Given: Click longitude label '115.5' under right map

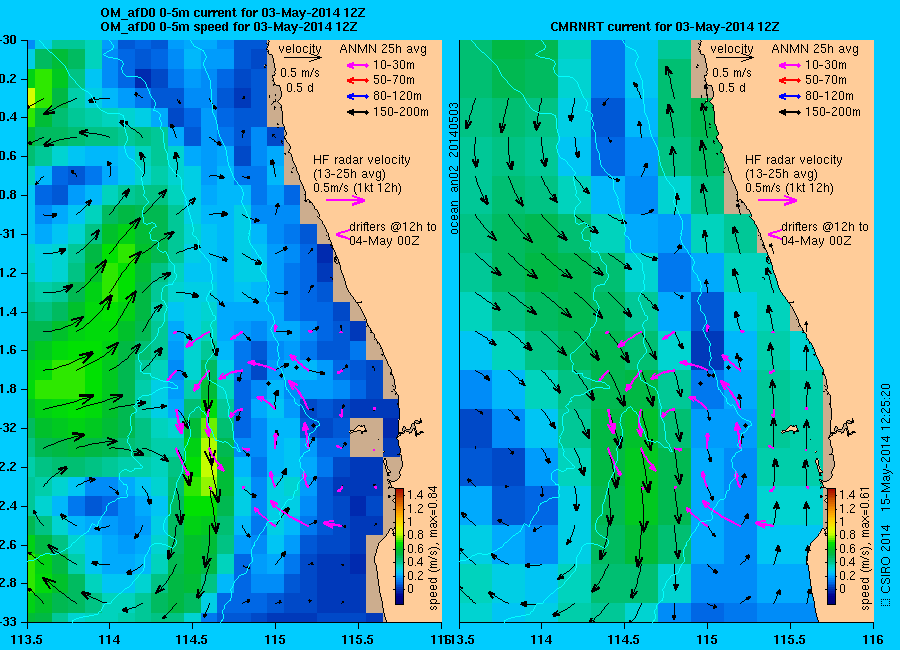Looking at the screenshot, I should click(x=790, y=640).
